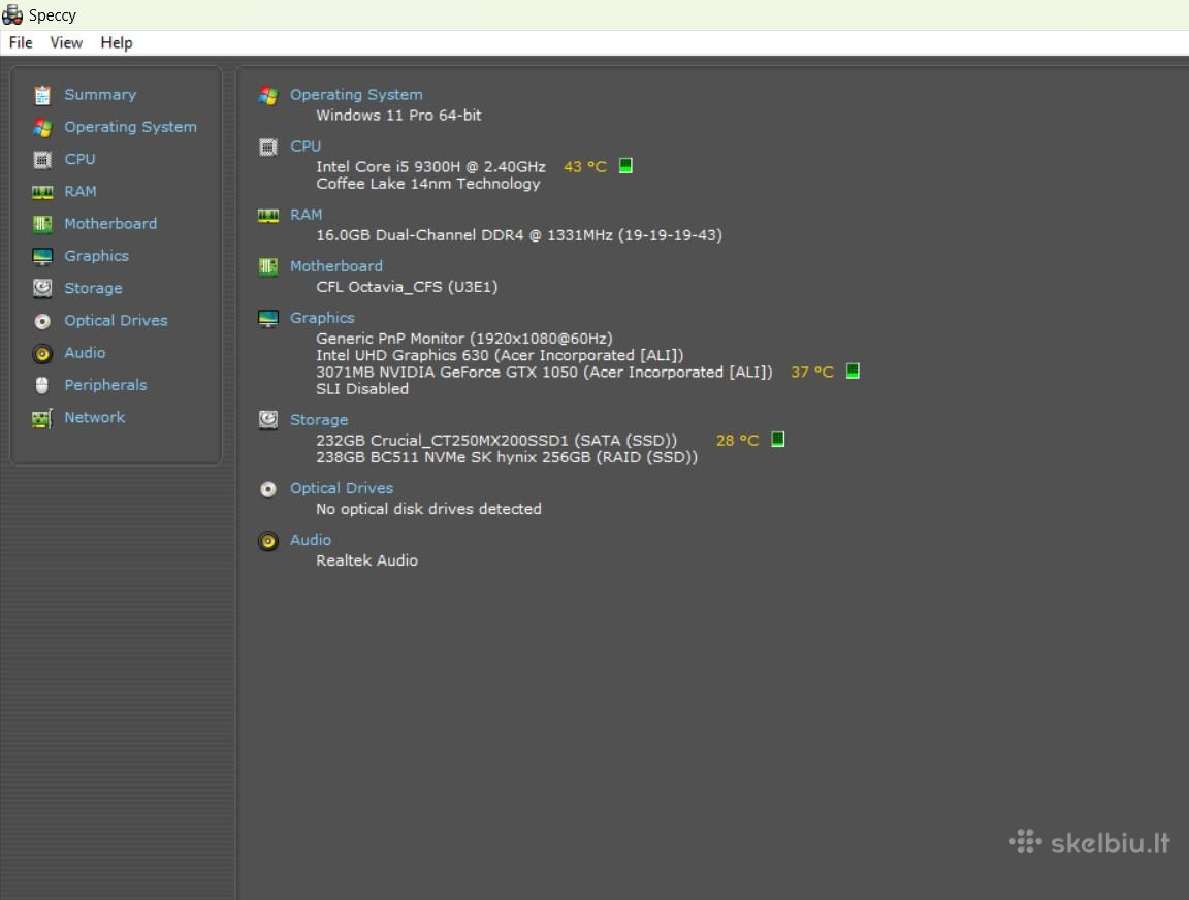Screen dimensions: 1189x900
Task: Select Operating System in the sidebar
Action: [130, 127]
